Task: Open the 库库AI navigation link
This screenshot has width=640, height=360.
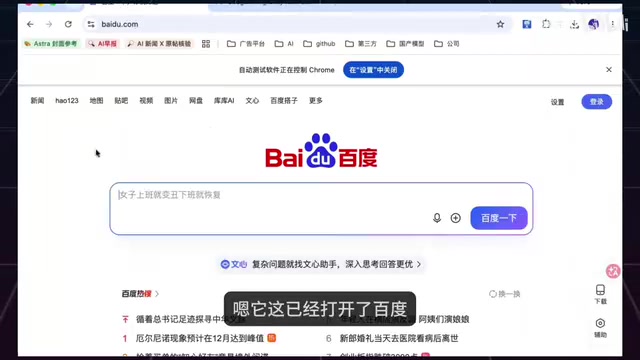Action: click(x=224, y=101)
